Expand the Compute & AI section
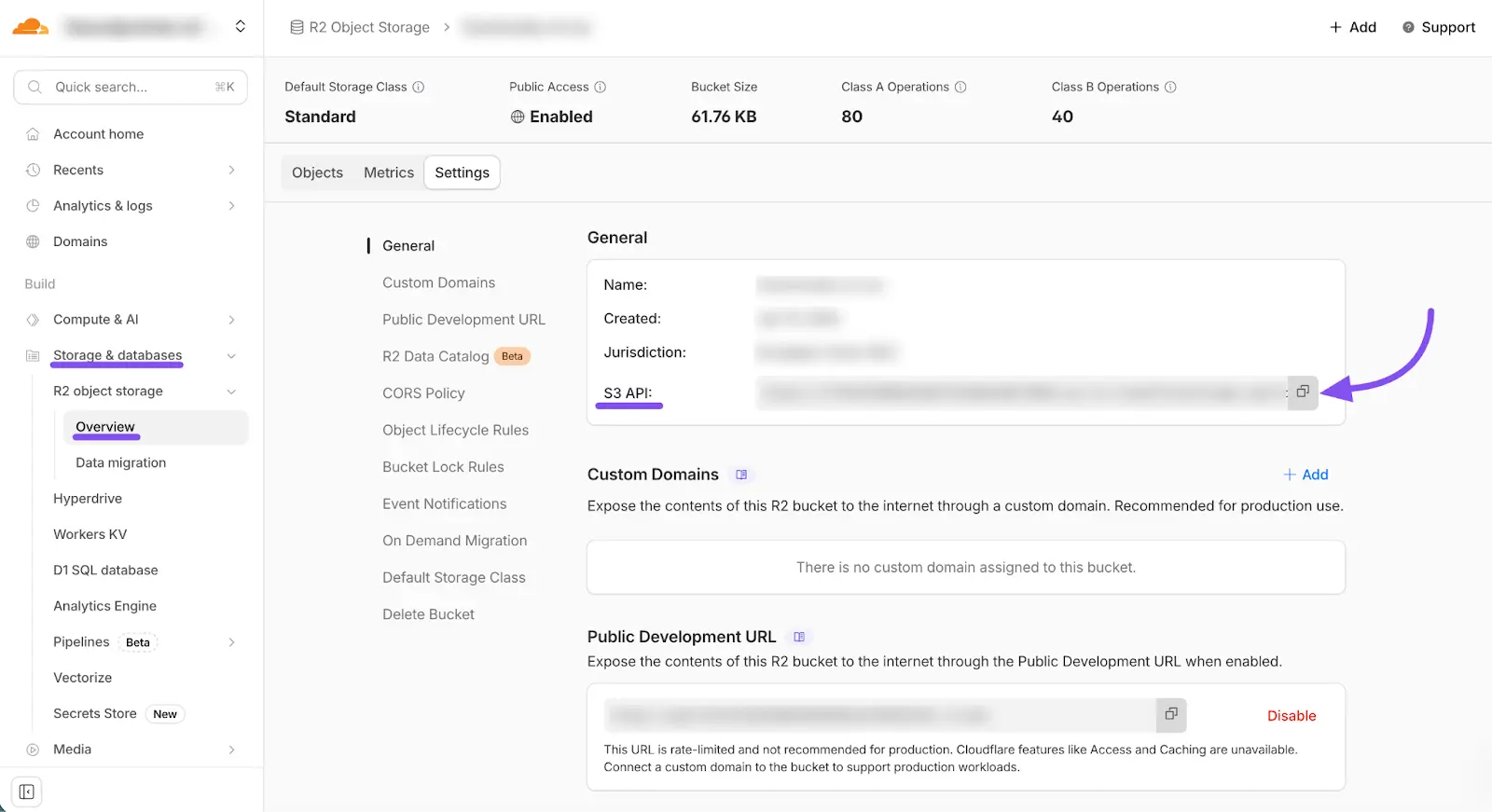The width and height of the screenshot is (1492, 812). [231, 320]
